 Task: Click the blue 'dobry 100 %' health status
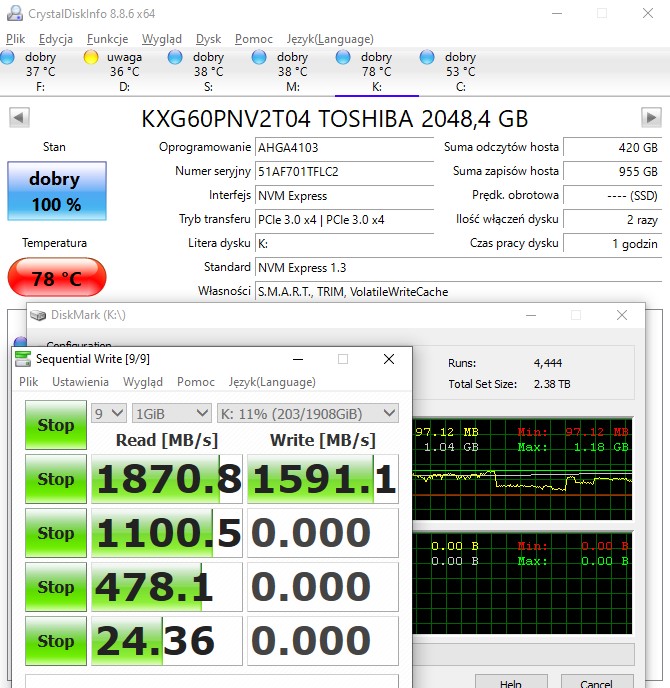(x=55, y=191)
